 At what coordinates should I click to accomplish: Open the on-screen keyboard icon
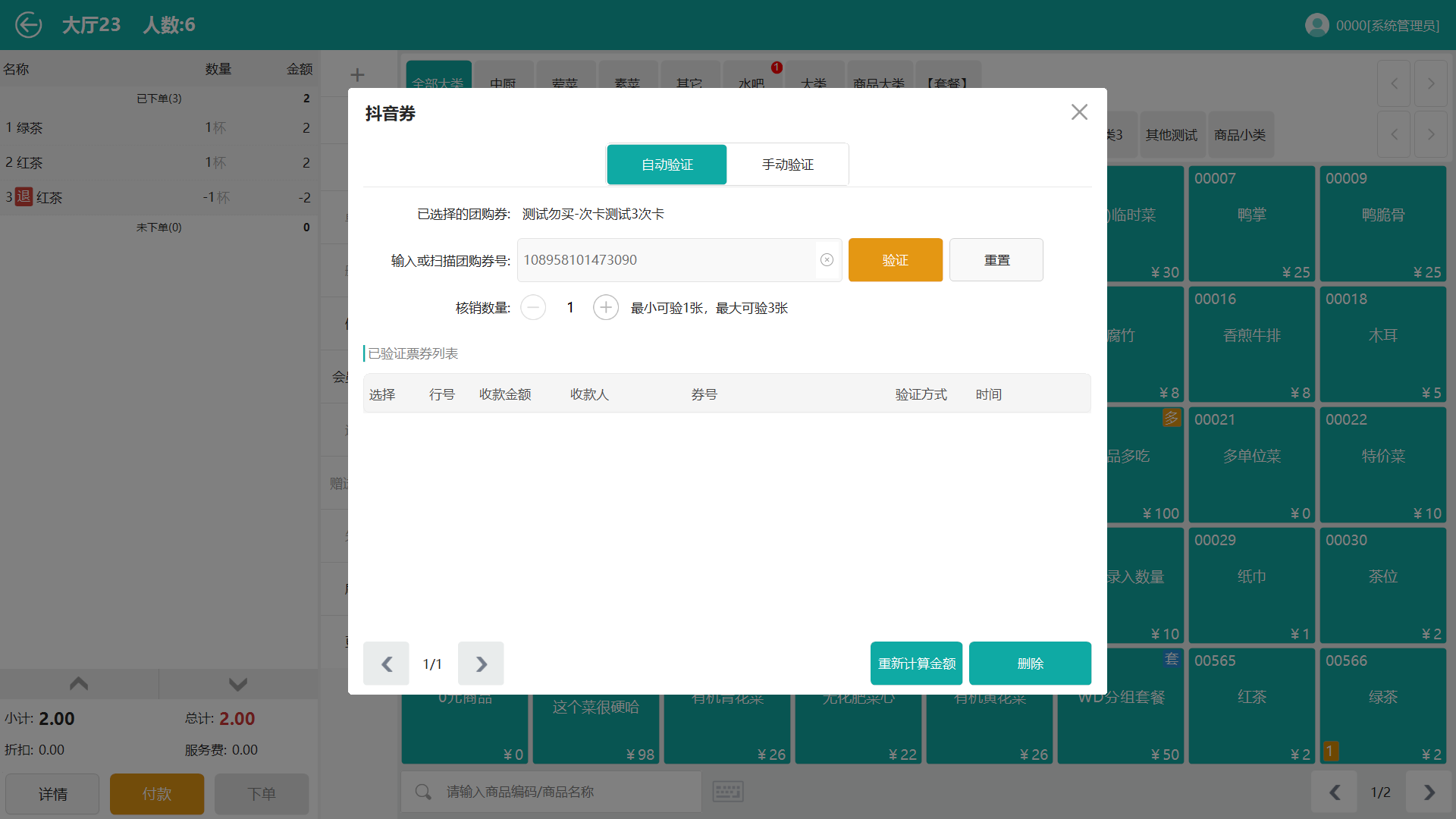(728, 792)
